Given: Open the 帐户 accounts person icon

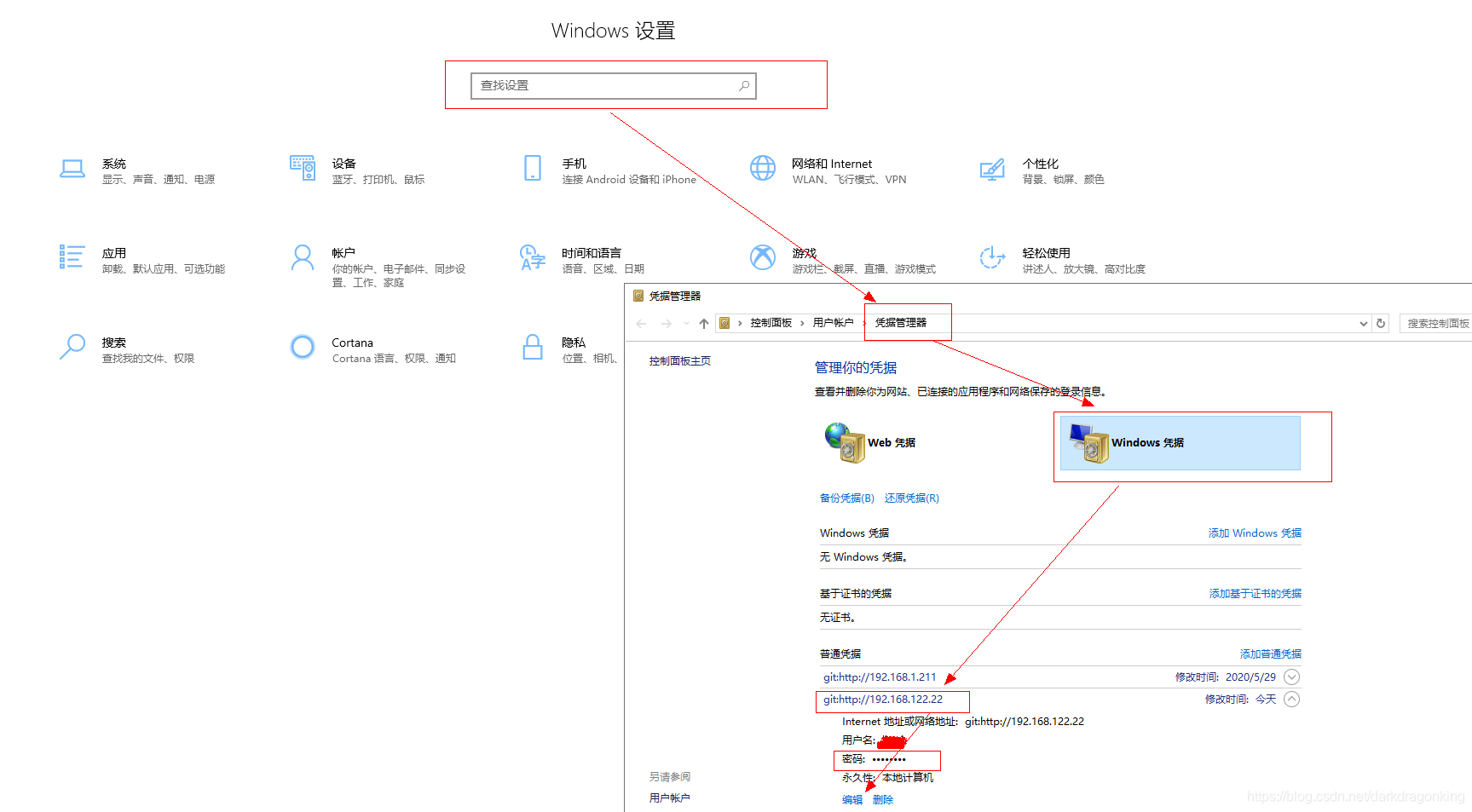Looking at the screenshot, I should [x=303, y=257].
